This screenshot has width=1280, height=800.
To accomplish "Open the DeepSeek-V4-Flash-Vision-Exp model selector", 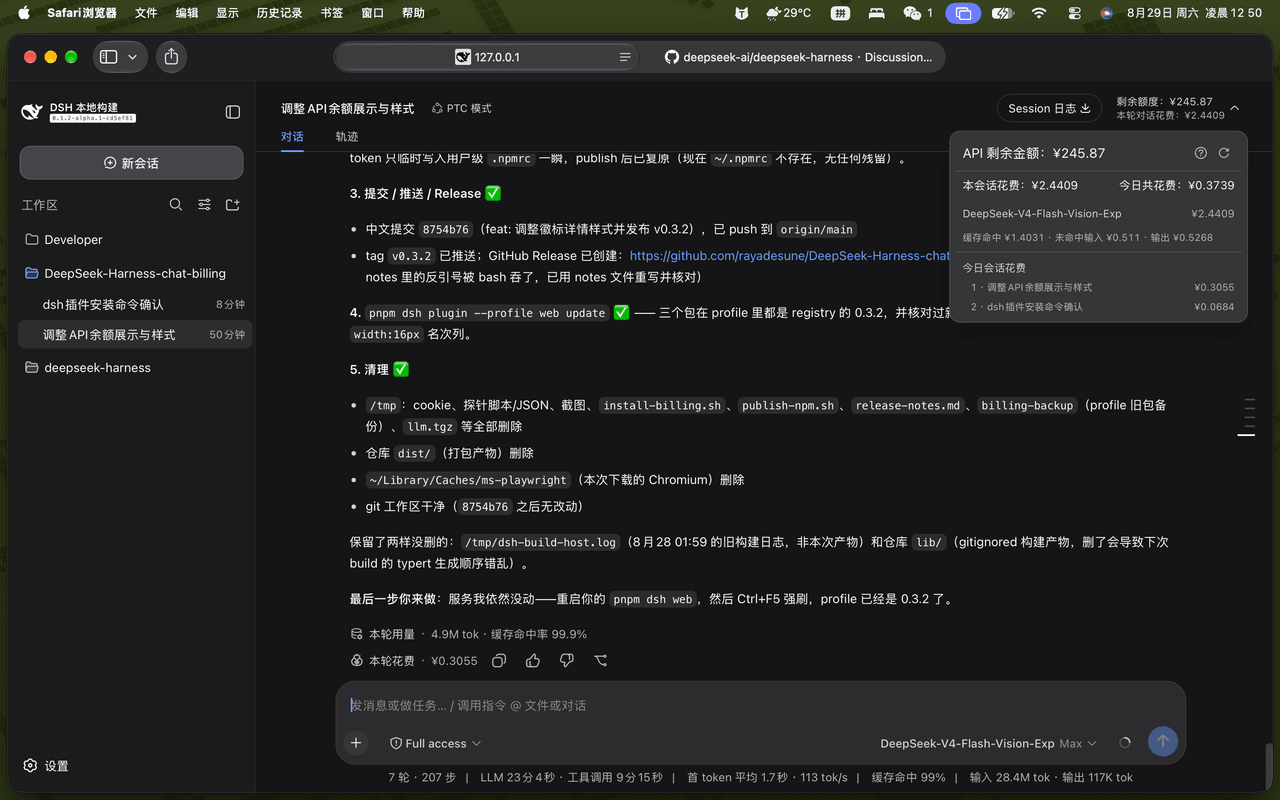I will click(x=988, y=743).
